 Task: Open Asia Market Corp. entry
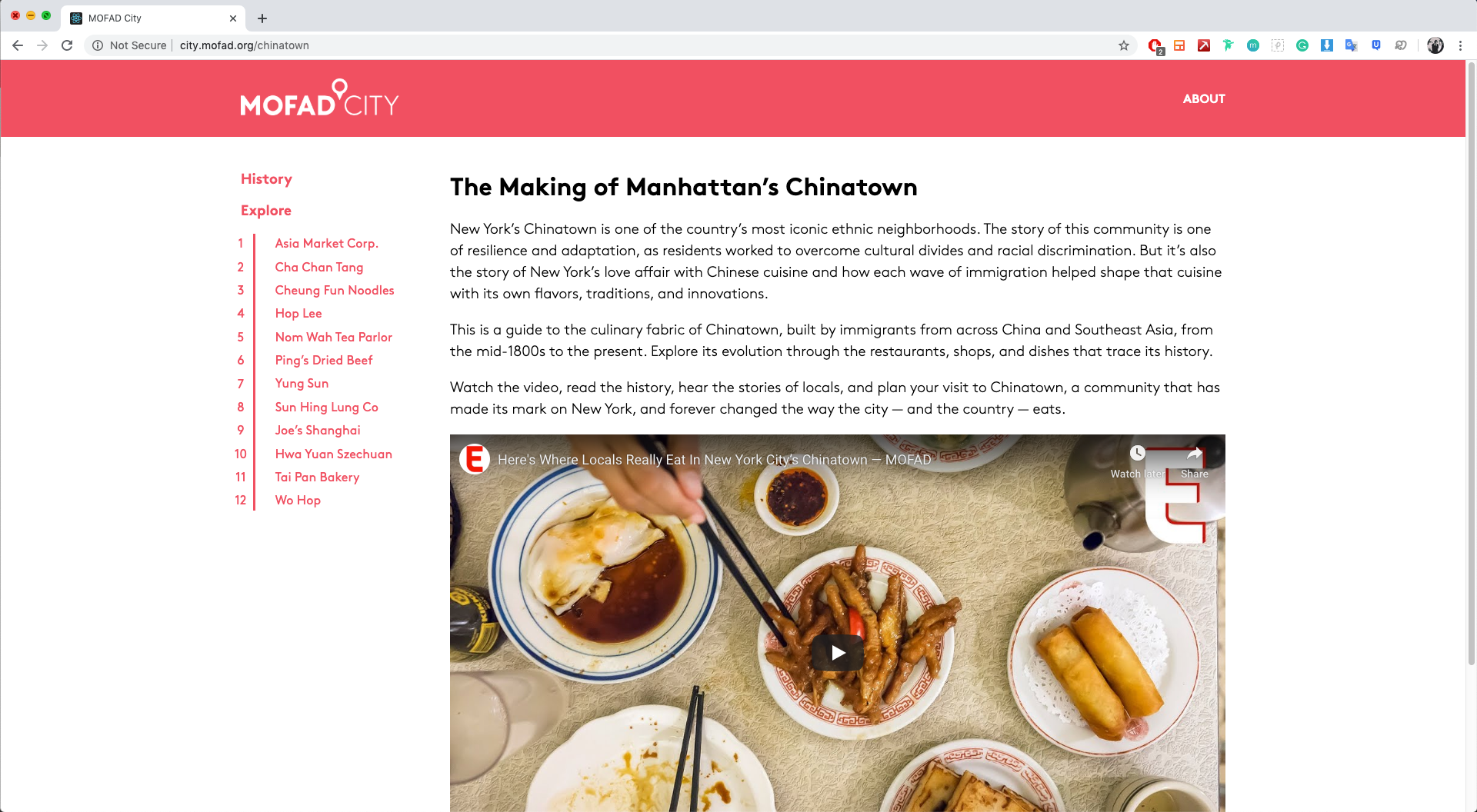pos(327,243)
